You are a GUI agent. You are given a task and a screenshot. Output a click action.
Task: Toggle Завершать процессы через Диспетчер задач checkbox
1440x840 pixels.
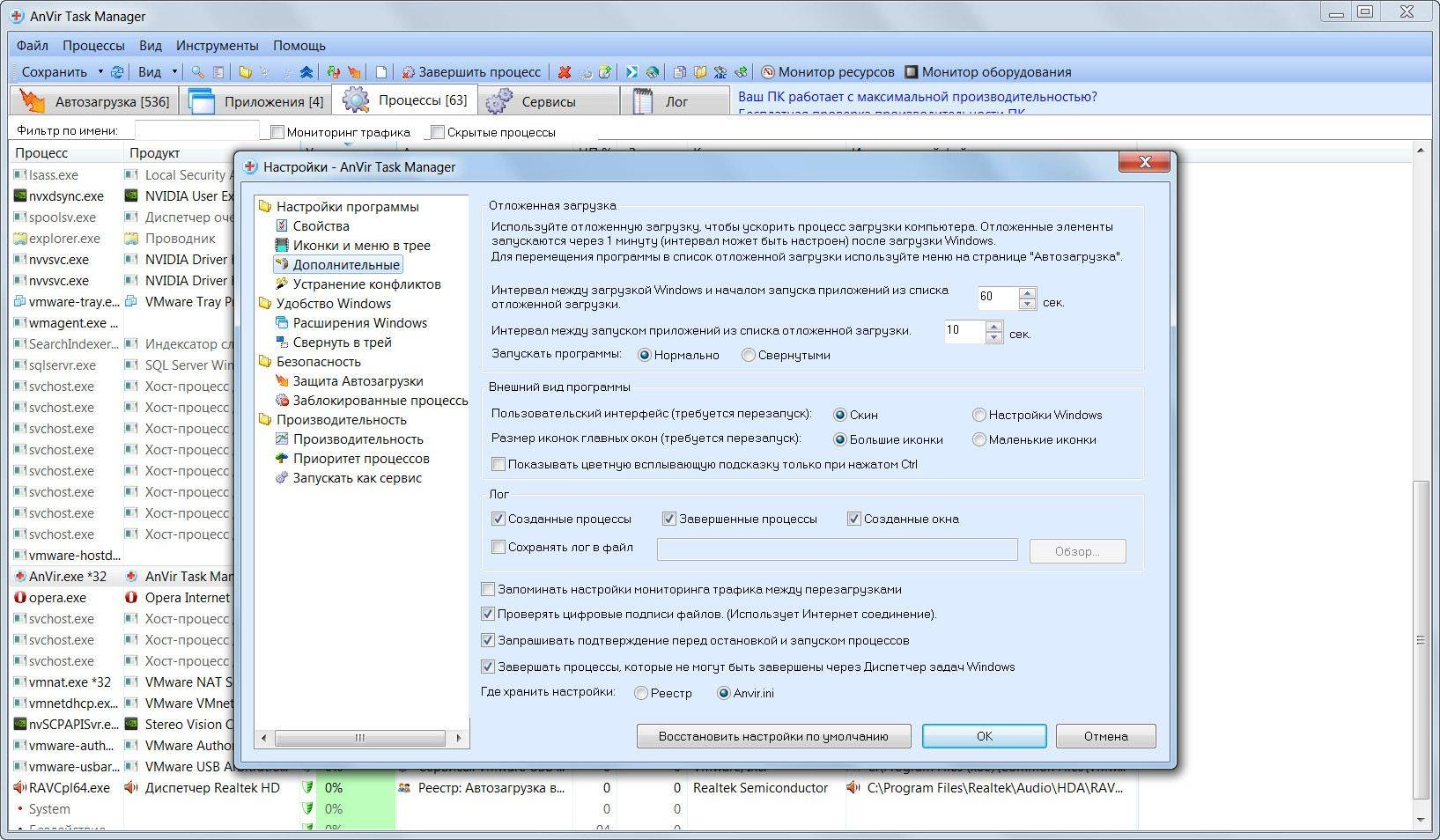click(x=488, y=667)
